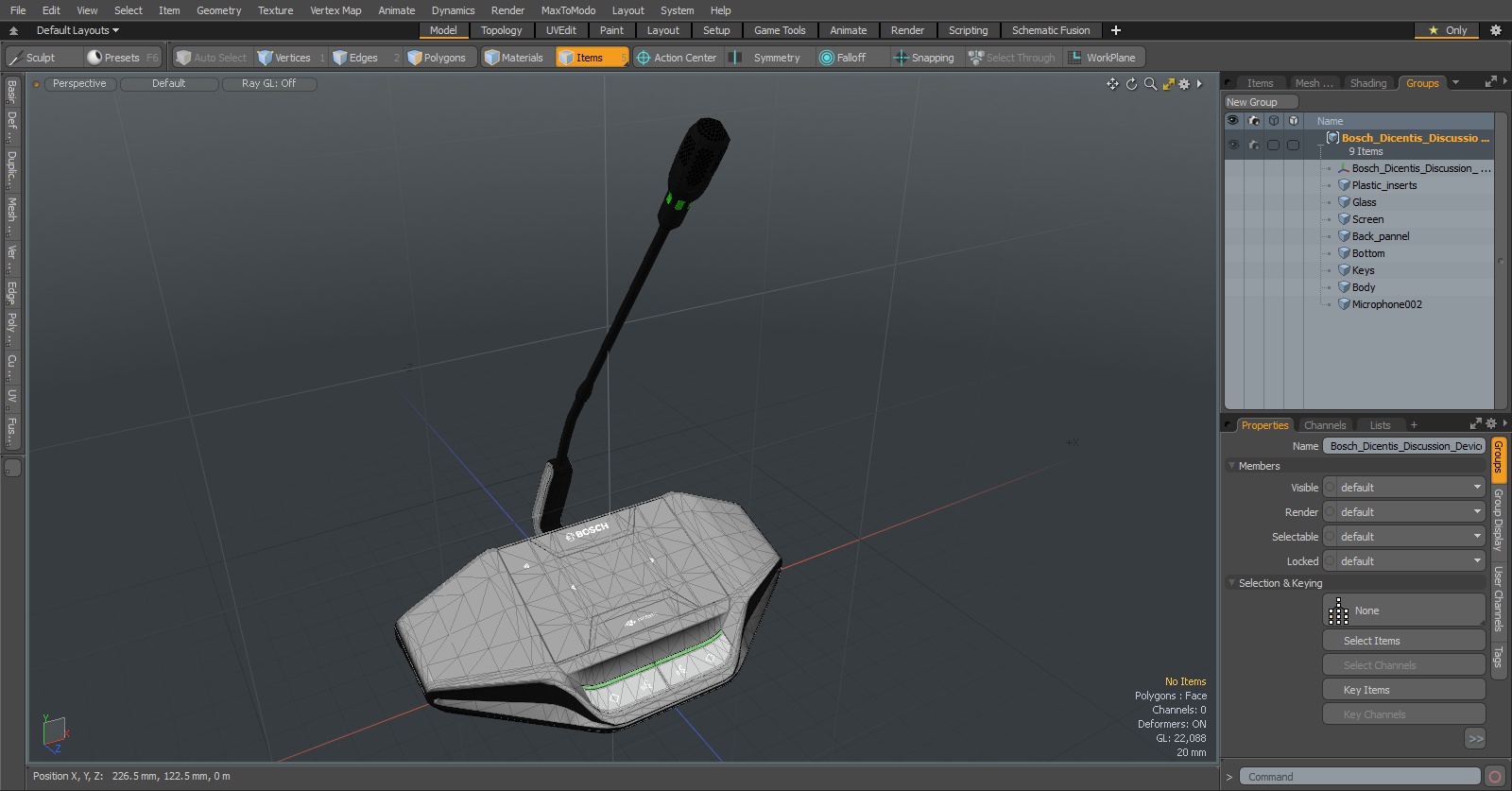Click viewport zoom magnifier icon
1512x791 pixels.
coord(1150,84)
